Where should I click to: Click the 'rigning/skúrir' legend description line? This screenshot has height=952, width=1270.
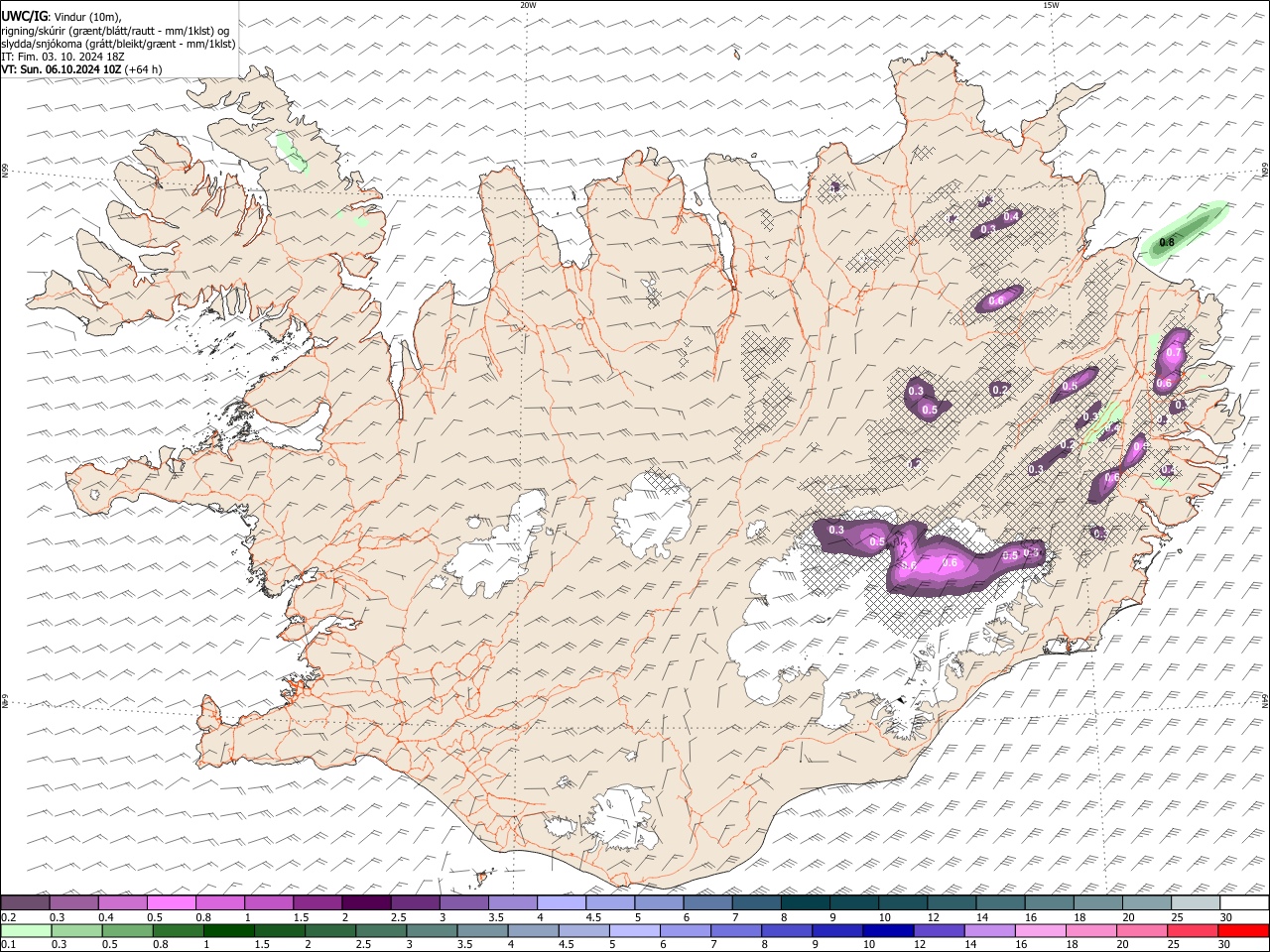pyautogui.click(x=116, y=30)
